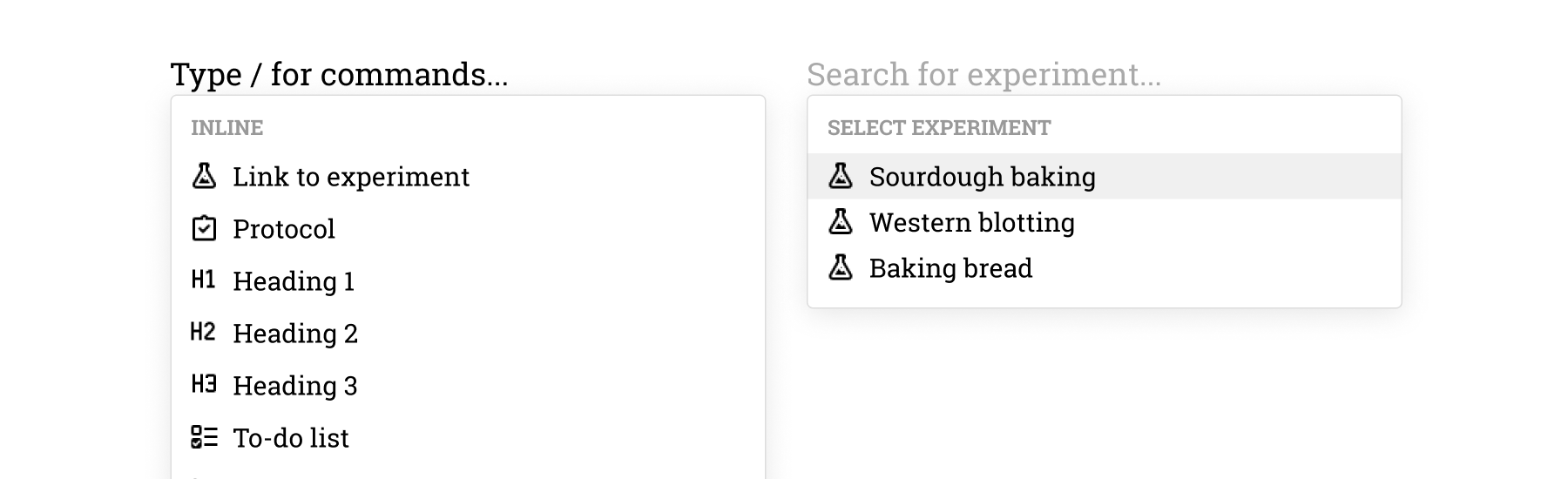Image resolution: width=1568 pixels, height=479 pixels.
Task: Click the clipboard-check Protocol icon
Action: [x=204, y=228]
